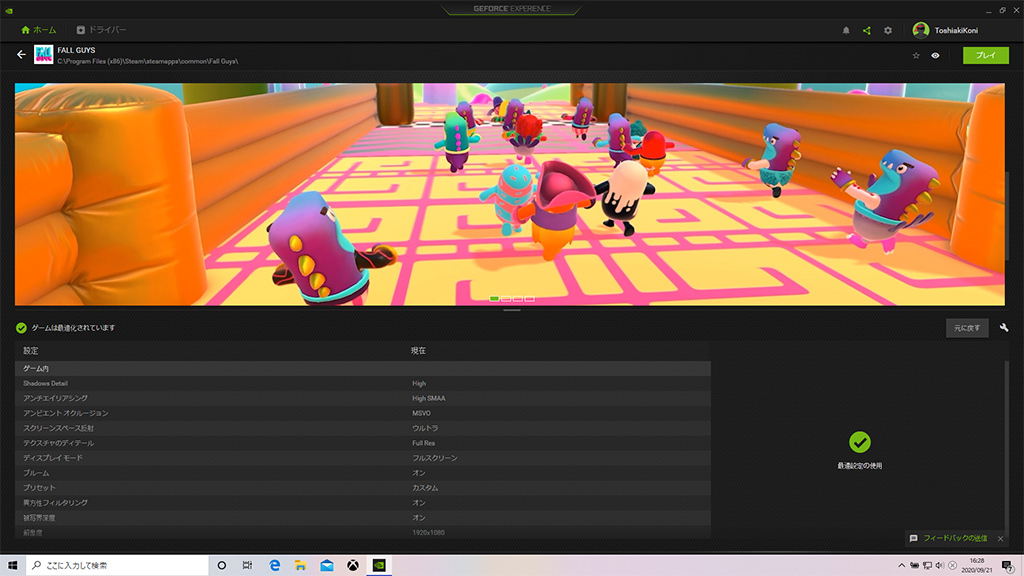Viewport: 1024px width, 576px height.
Task: Click the フルスクリーン value
Action: tap(434, 458)
